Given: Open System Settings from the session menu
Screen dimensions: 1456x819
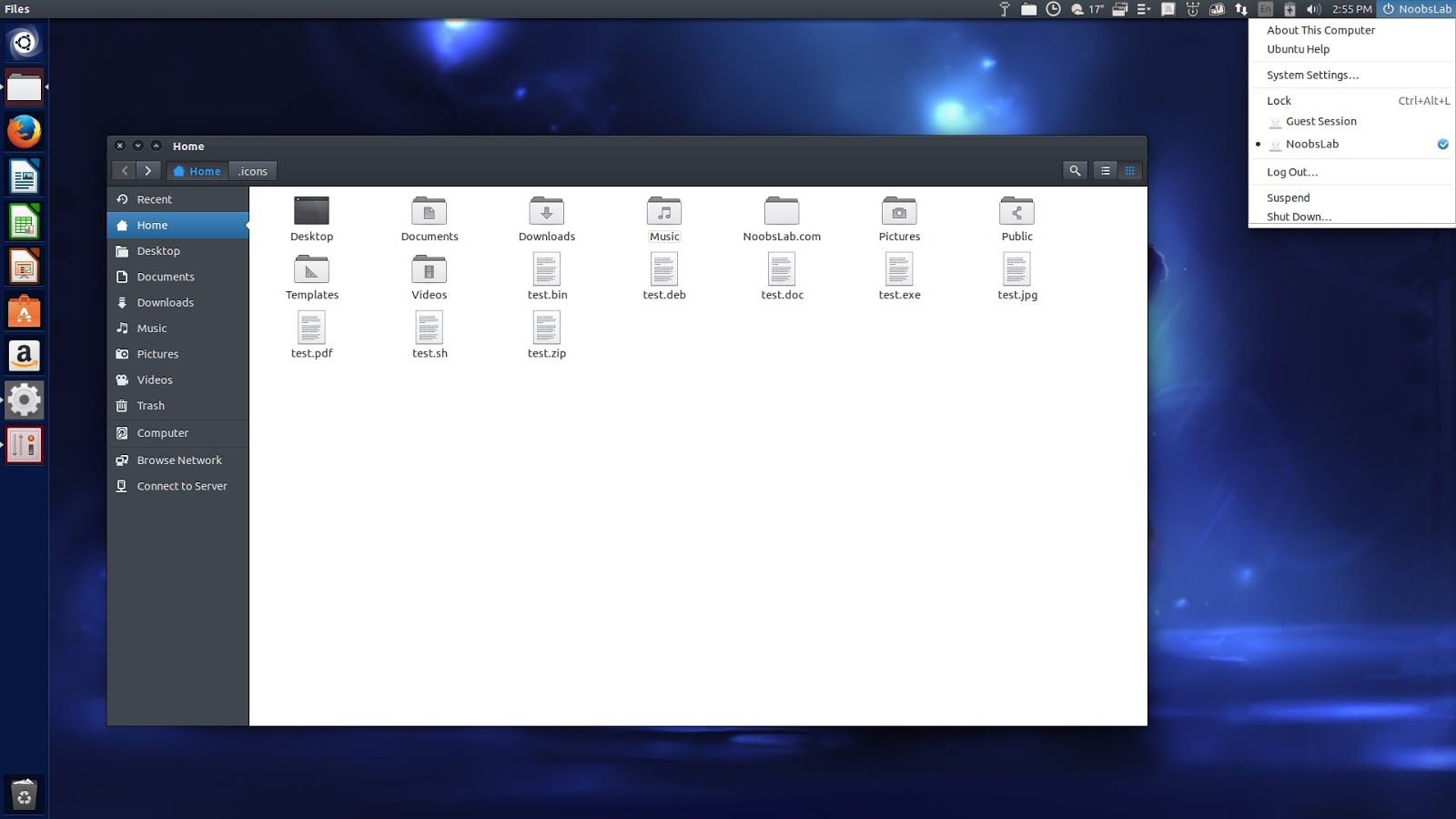Looking at the screenshot, I should click(1311, 75).
